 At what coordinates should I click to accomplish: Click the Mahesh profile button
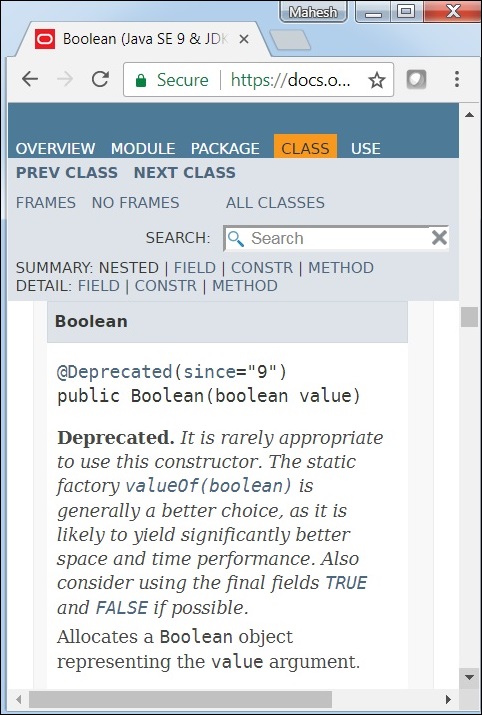pos(313,11)
